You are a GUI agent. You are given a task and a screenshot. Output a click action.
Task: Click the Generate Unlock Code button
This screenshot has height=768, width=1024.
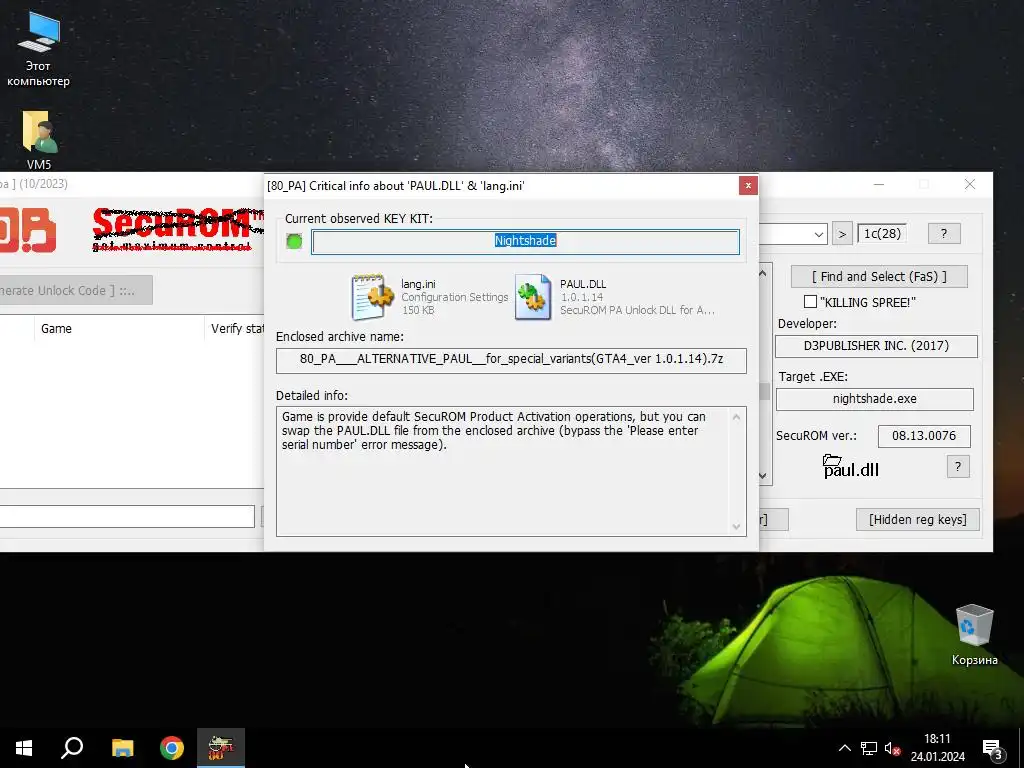[75, 290]
